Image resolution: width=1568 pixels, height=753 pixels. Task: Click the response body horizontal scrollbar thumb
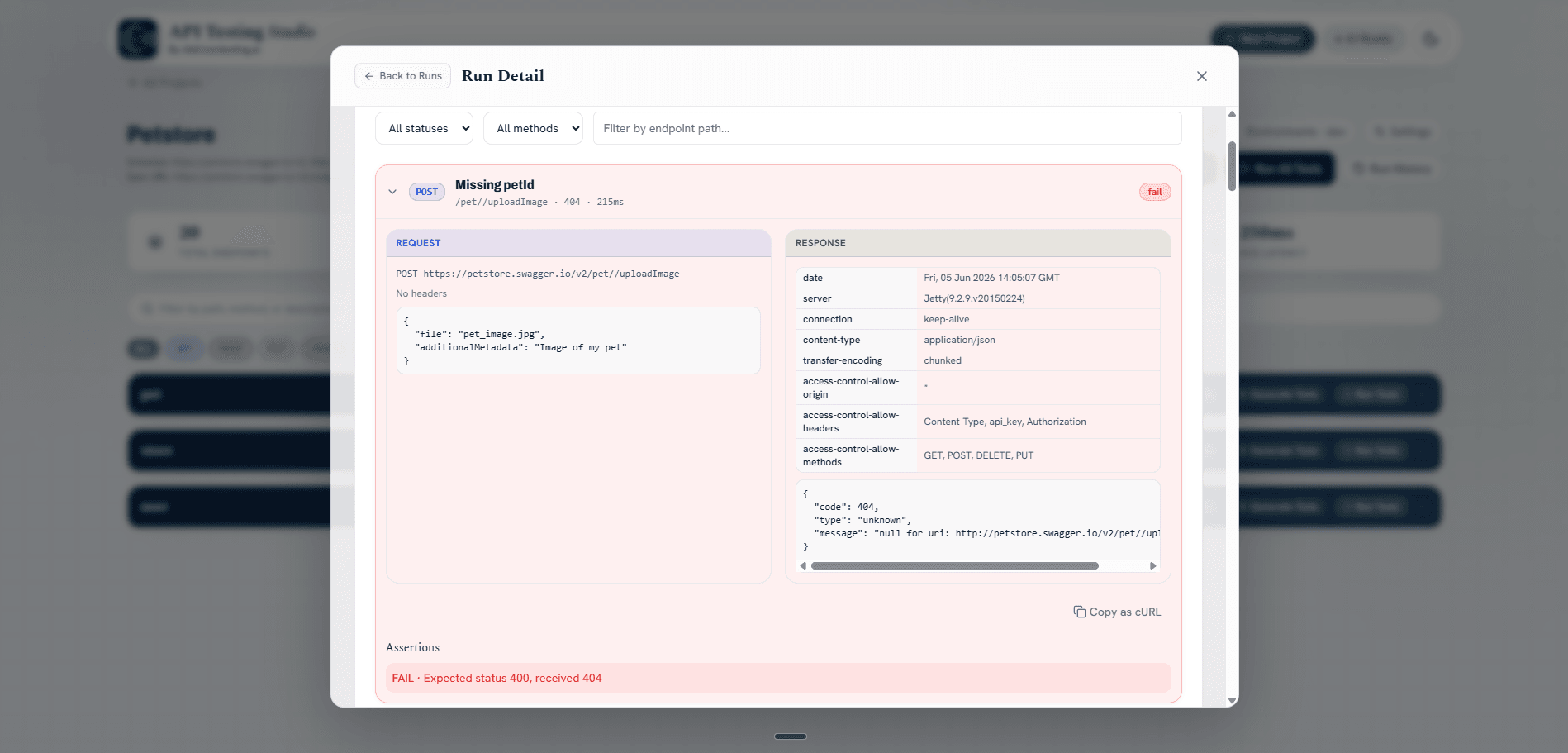(955, 566)
